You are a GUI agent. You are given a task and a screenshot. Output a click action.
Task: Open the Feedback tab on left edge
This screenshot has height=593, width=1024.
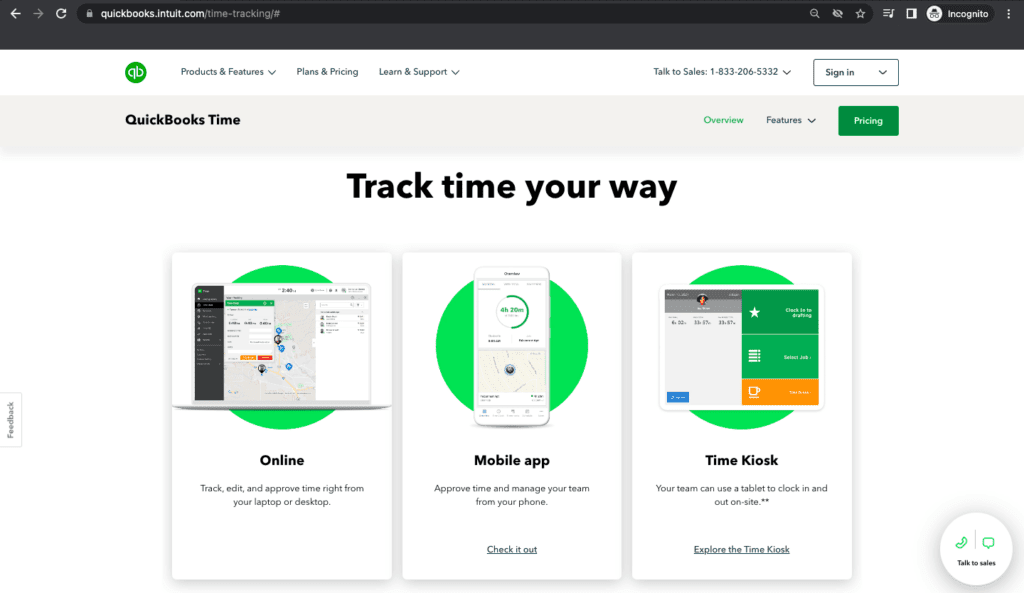click(x=11, y=419)
